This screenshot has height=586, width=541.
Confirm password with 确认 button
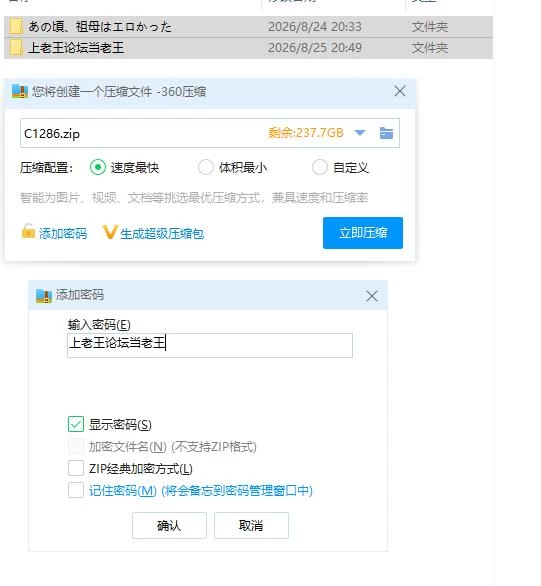click(x=169, y=525)
